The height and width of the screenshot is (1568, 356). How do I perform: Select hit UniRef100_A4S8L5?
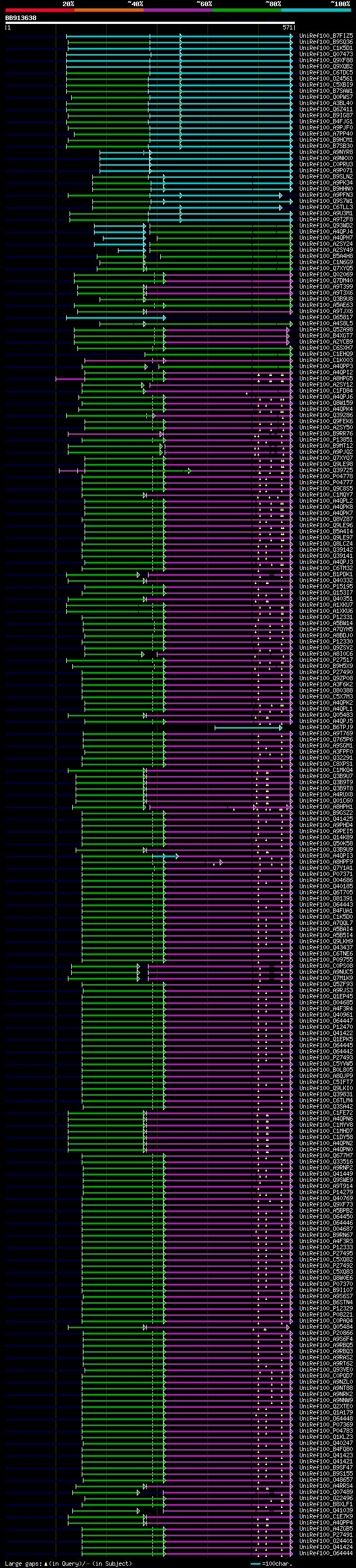click(326, 324)
